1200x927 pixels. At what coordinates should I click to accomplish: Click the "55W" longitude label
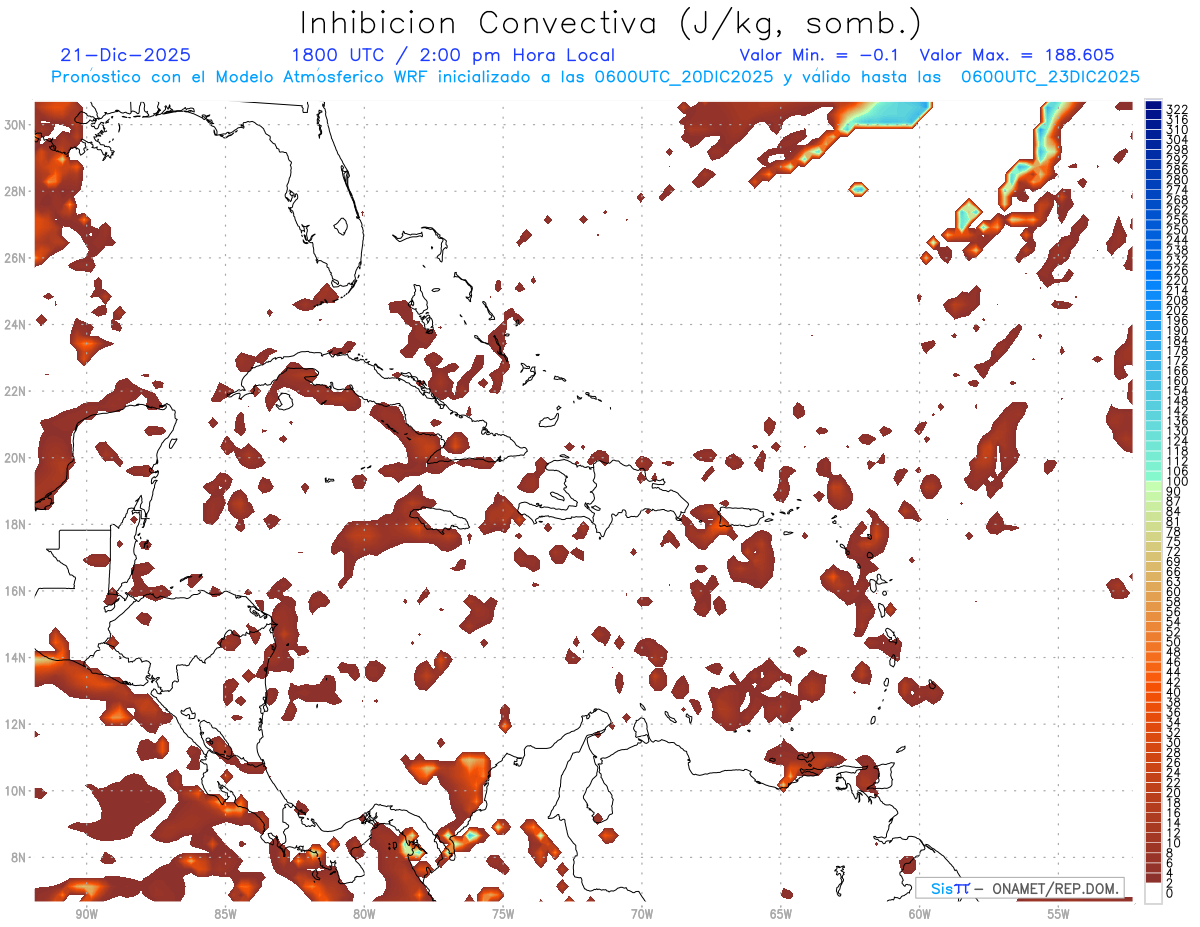click(x=1058, y=914)
